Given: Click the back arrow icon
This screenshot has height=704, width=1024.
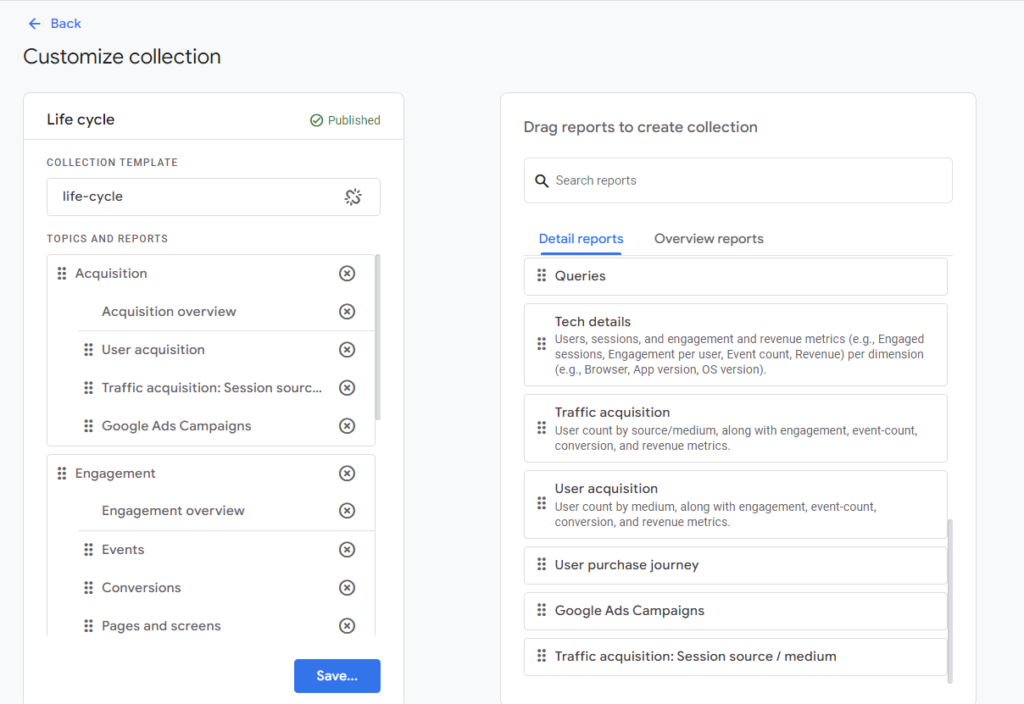Looking at the screenshot, I should (35, 24).
